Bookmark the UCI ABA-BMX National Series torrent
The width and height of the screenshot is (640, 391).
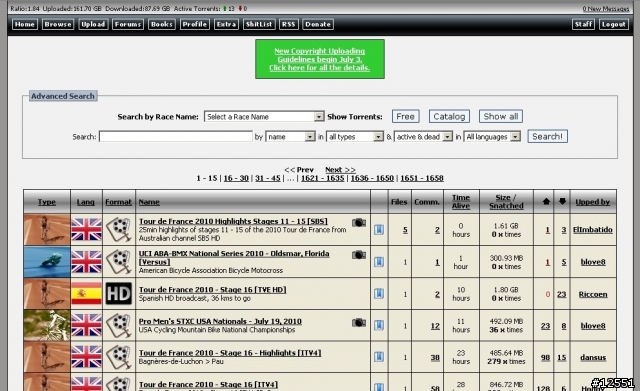[379, 262]
